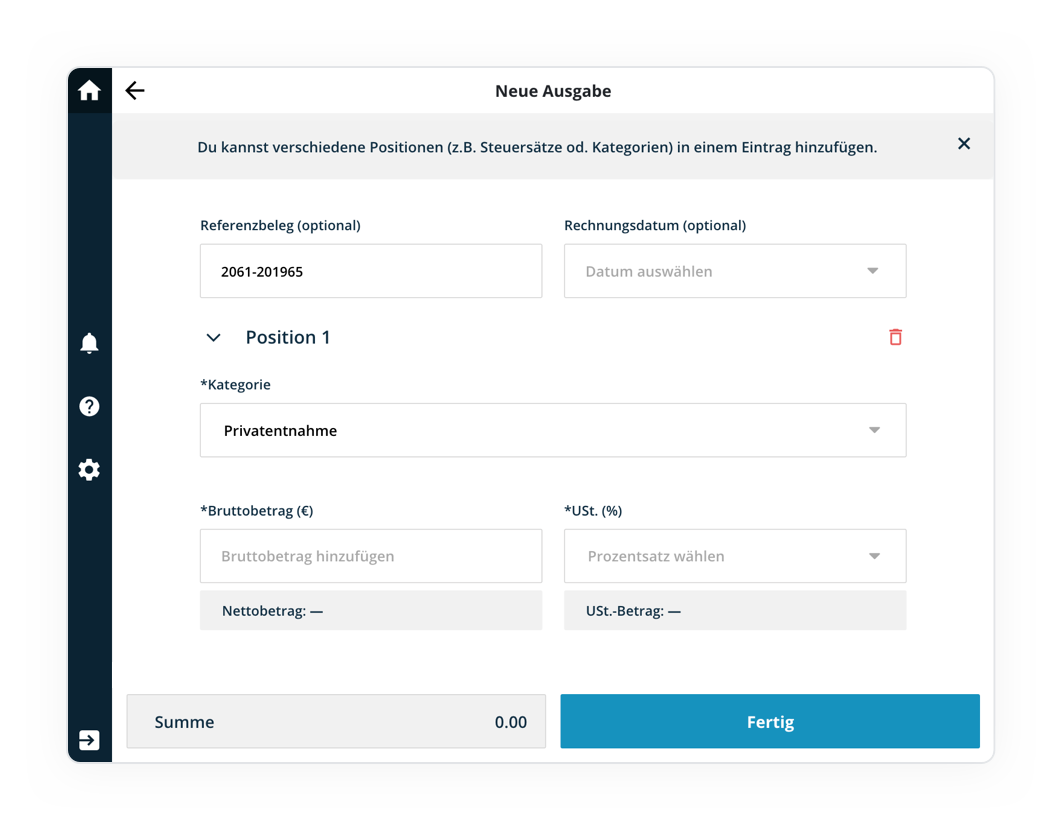Click the Position 1 section heading
The image size is (1062, 830).
click(x=288, y=338)
